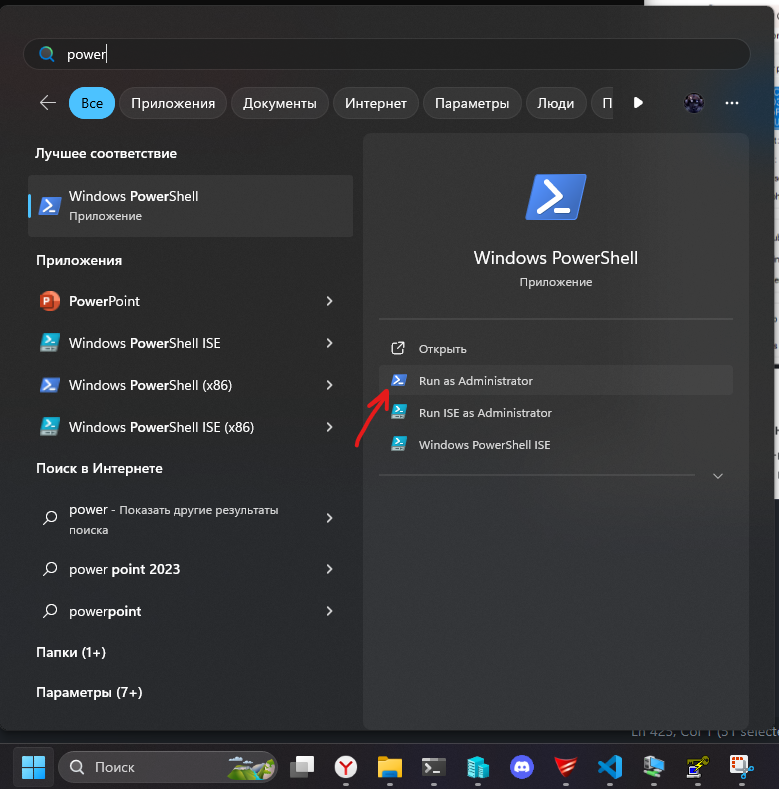Choose Run as Administrator action
The height and width of the screenshot is (789, 779).
tap(556, 380)
